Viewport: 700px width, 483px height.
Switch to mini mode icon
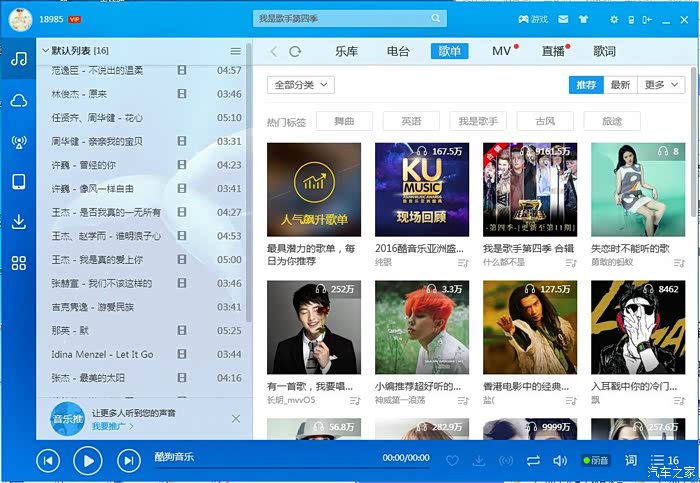647,20
